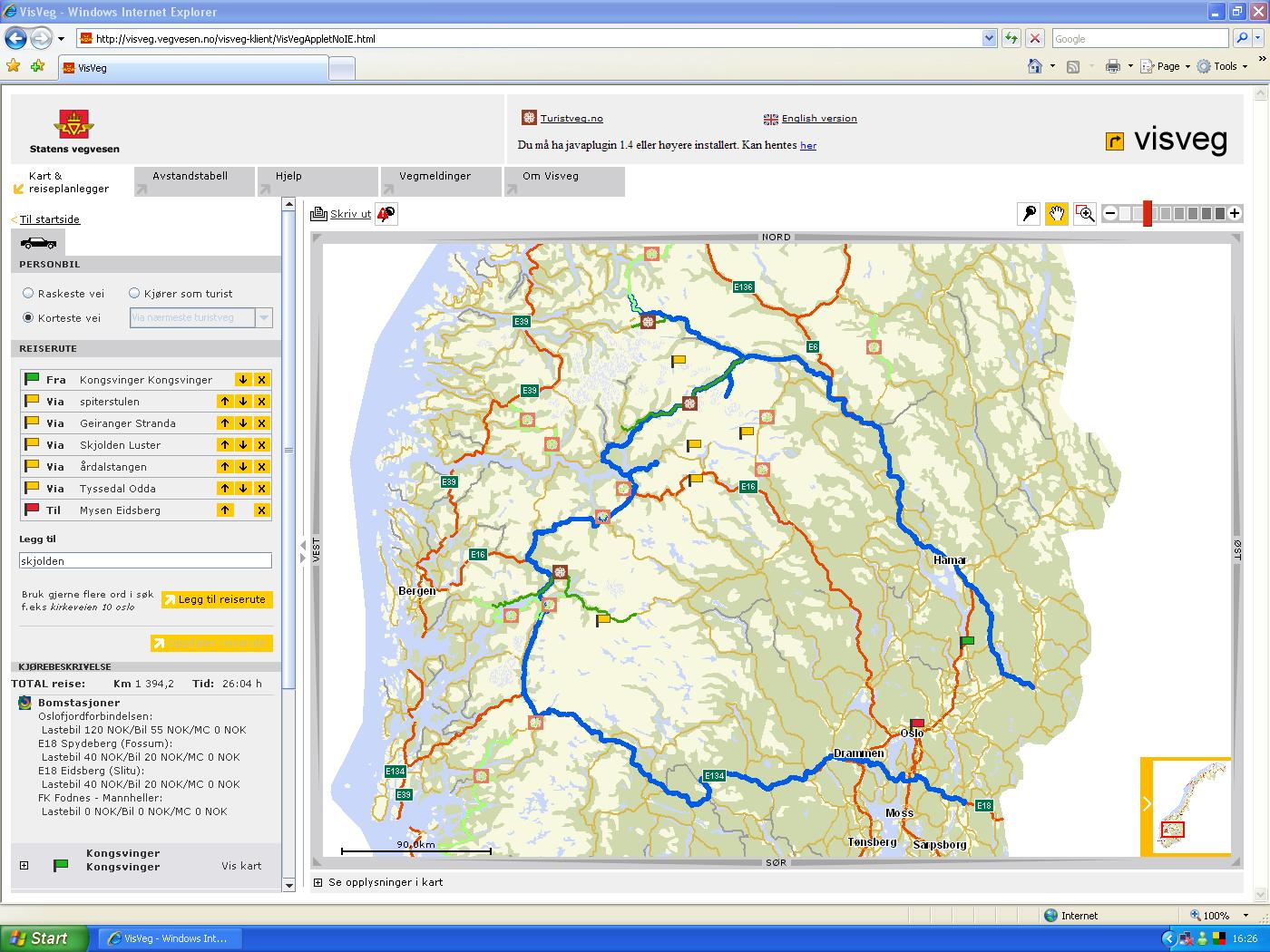
Task: Expand the Kongsvinger driving directions entry
Action: (24, 866)
